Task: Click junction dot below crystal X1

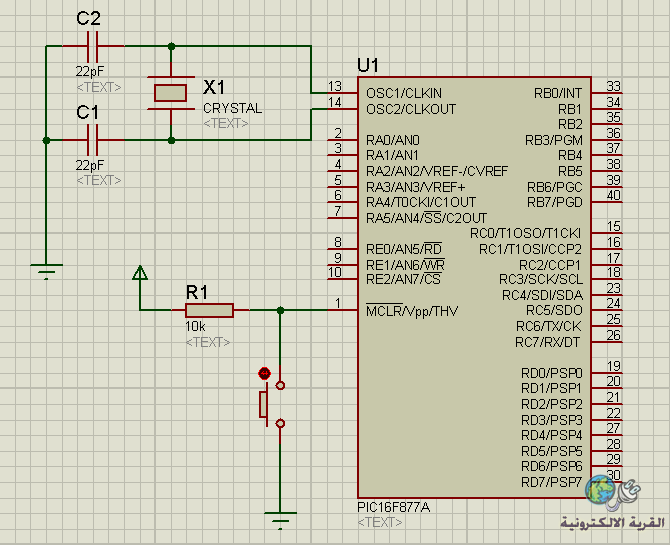Action: point(171,140)
